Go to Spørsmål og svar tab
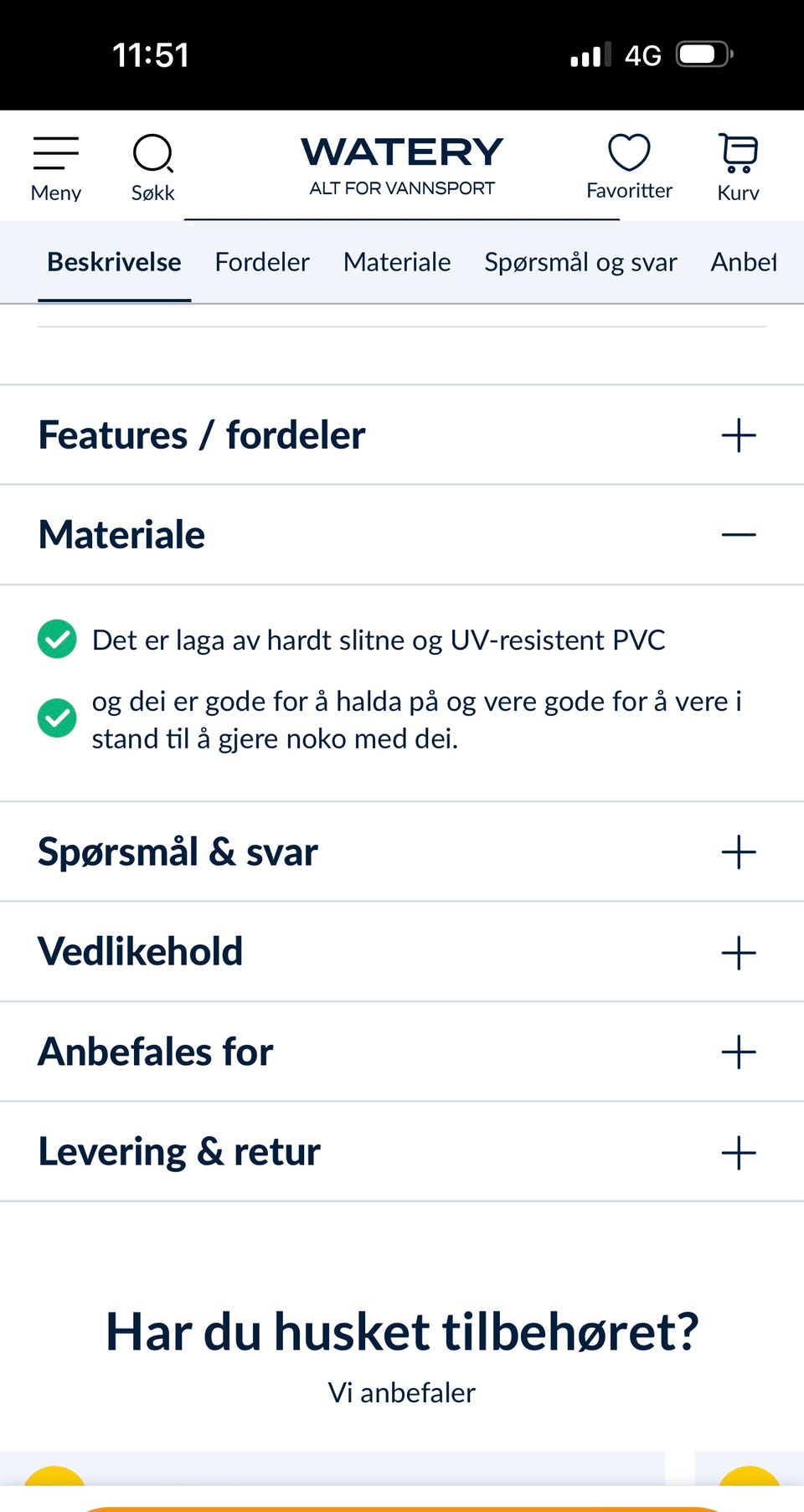 tap(580, 262)
